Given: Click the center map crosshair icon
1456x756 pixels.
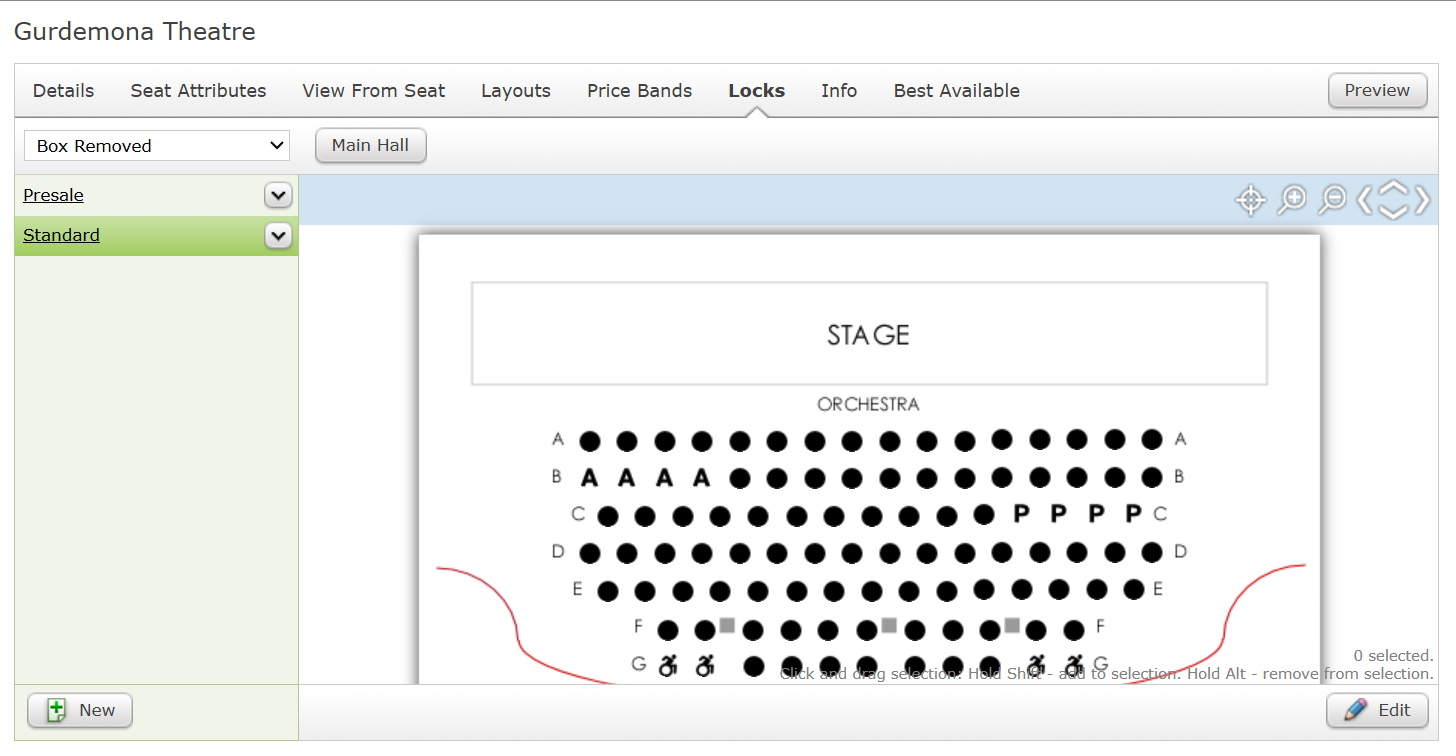Looking at the screenshot, I should (1250, 200).
